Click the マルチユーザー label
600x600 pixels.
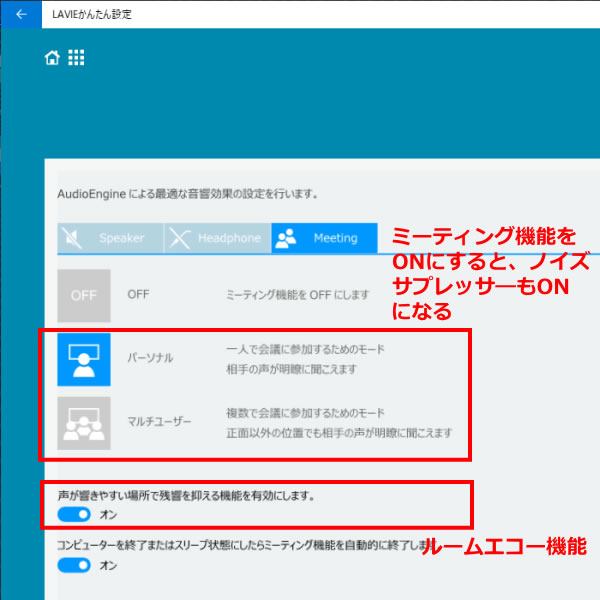coord(159,421)
